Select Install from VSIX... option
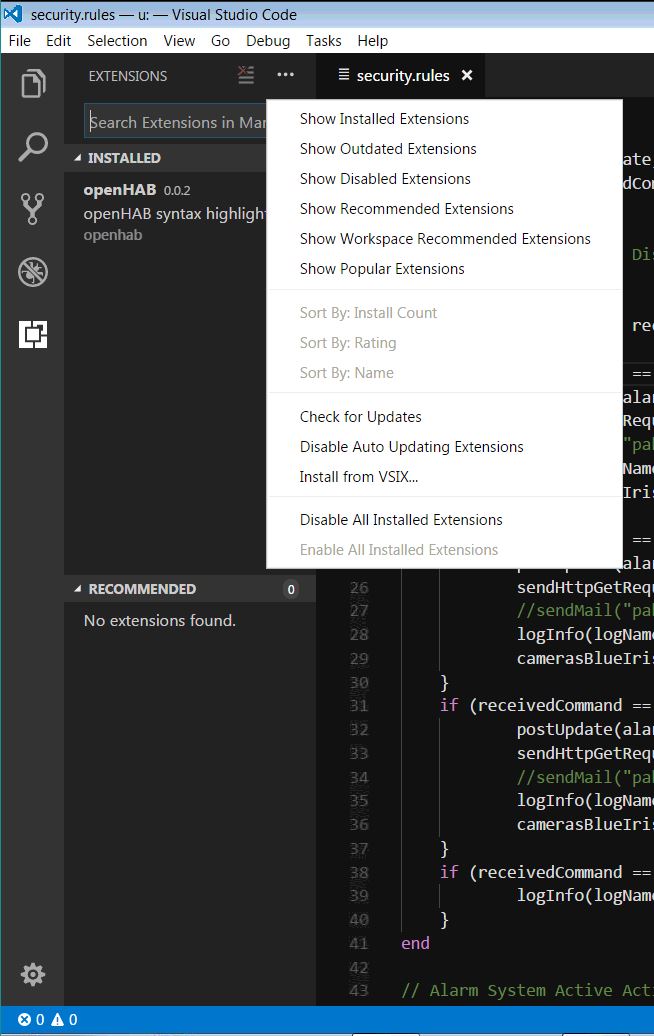The height and width of the screenshot is (1036, 654). [x=359, y=477]
